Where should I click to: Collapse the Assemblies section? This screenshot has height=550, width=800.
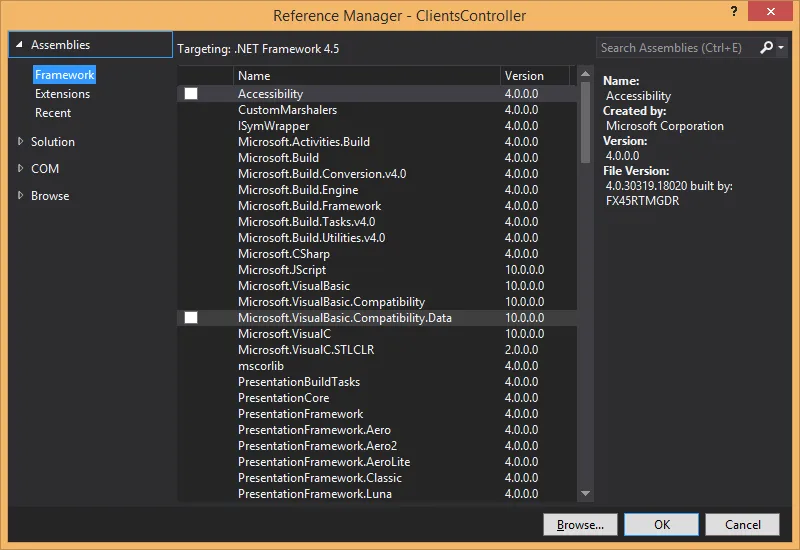(19, 44)
